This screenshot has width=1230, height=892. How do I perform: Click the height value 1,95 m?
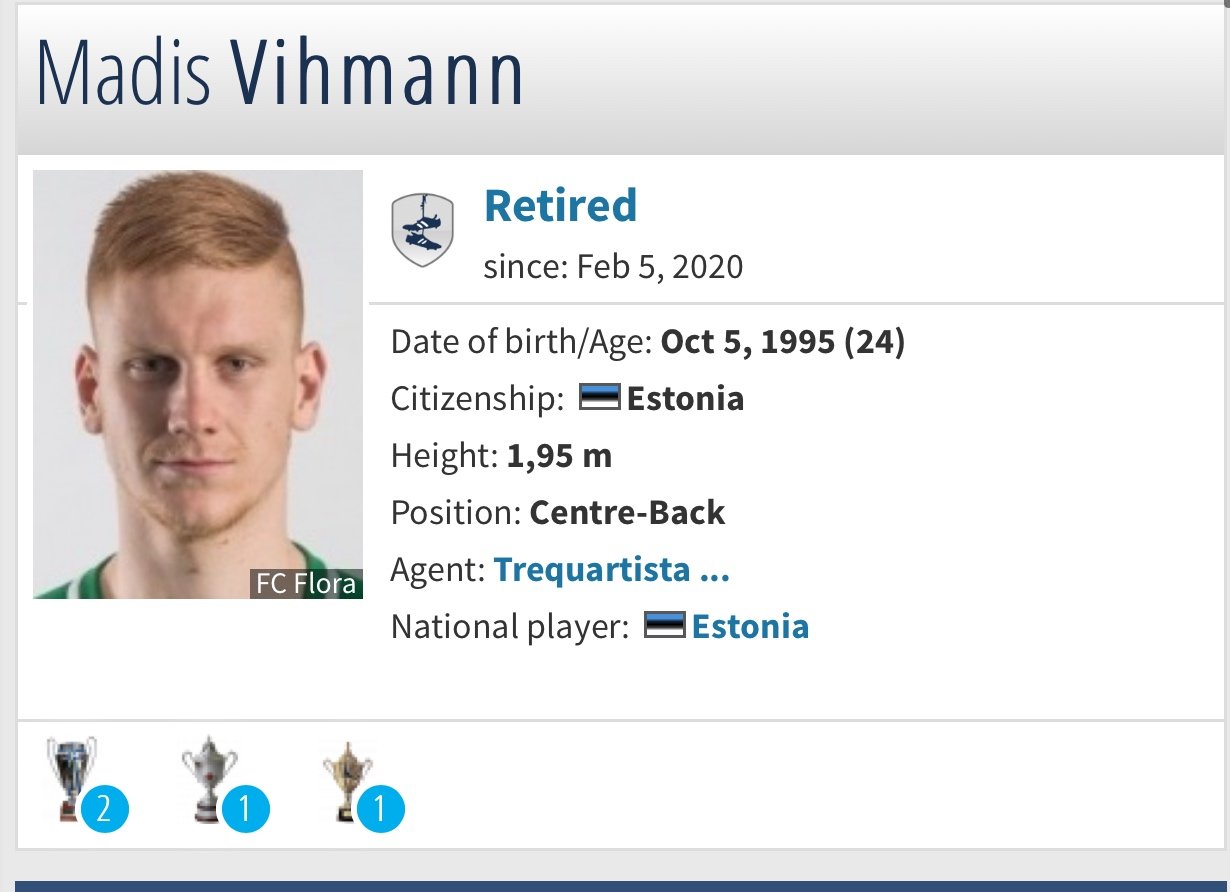pyautogui.click(x=559, y=456)
